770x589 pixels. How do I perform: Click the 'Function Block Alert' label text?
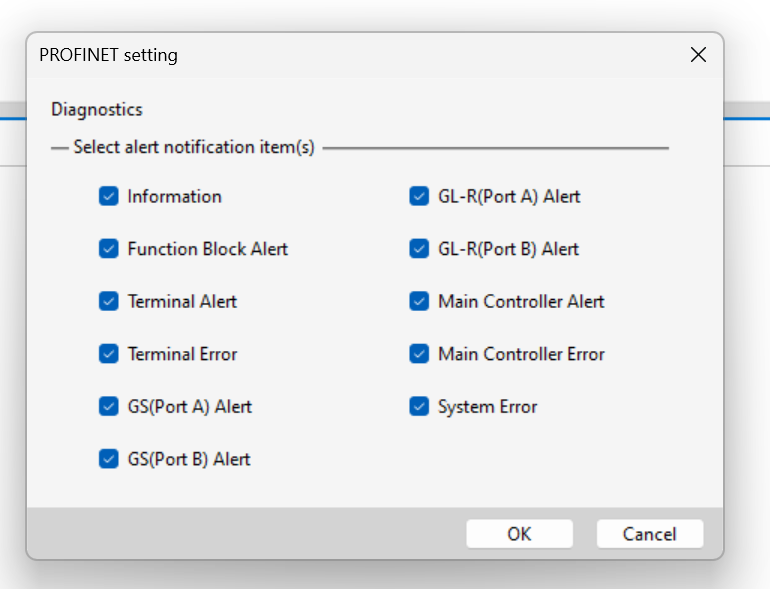click(x=208, y=249)
